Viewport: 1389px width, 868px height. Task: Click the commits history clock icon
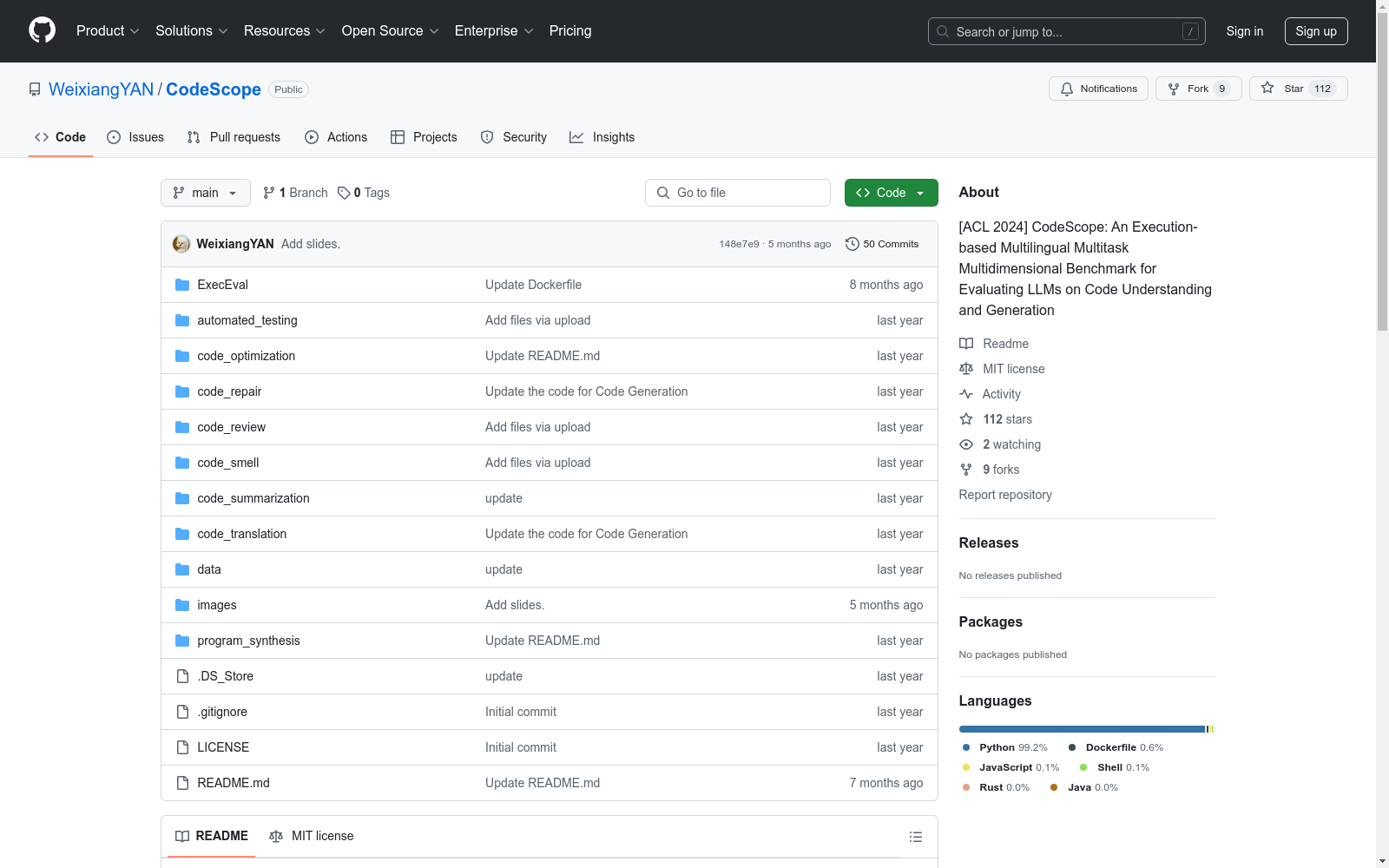[x=852, y=244]
